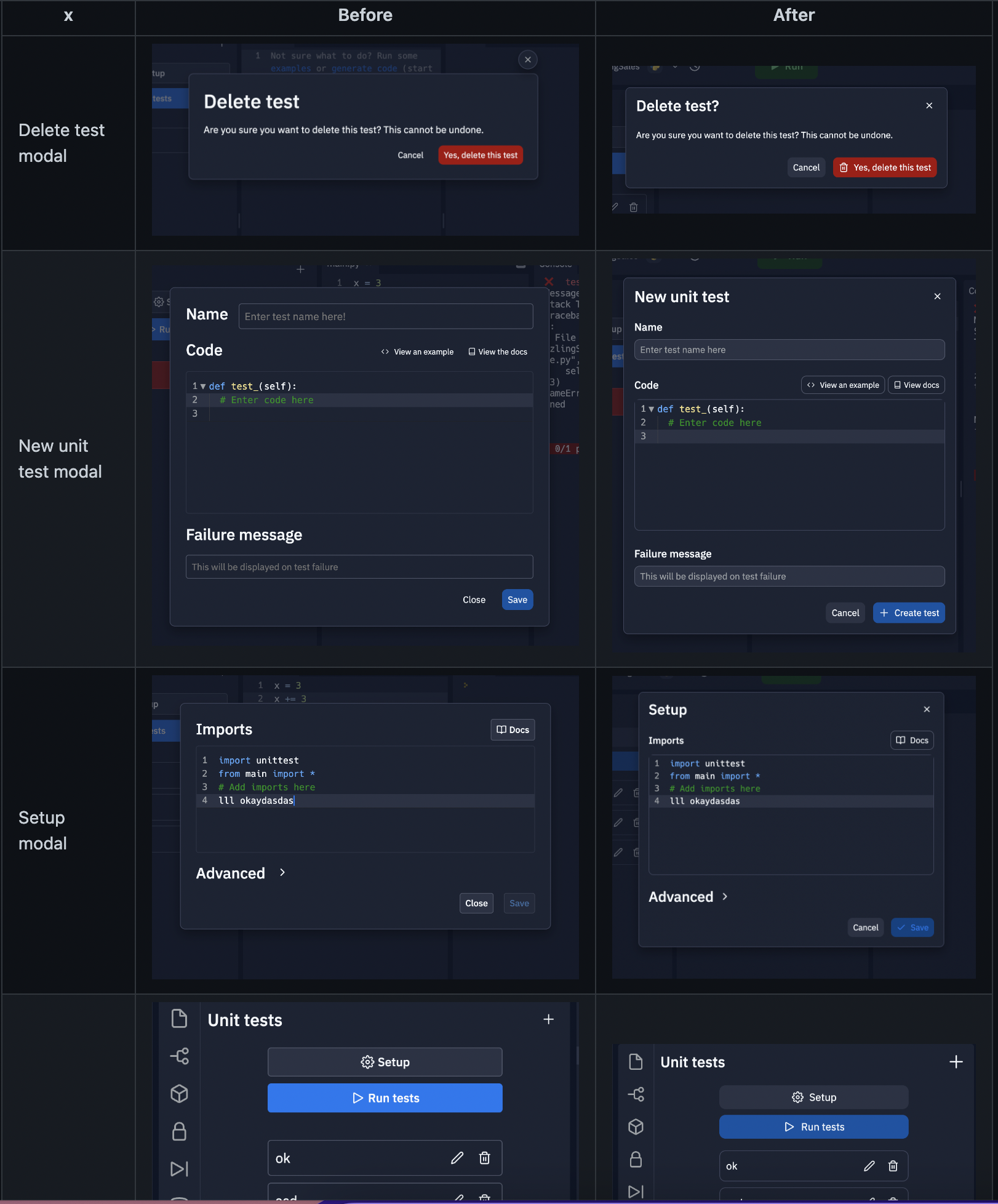Click blue Save in Before unit test modal

517,600
